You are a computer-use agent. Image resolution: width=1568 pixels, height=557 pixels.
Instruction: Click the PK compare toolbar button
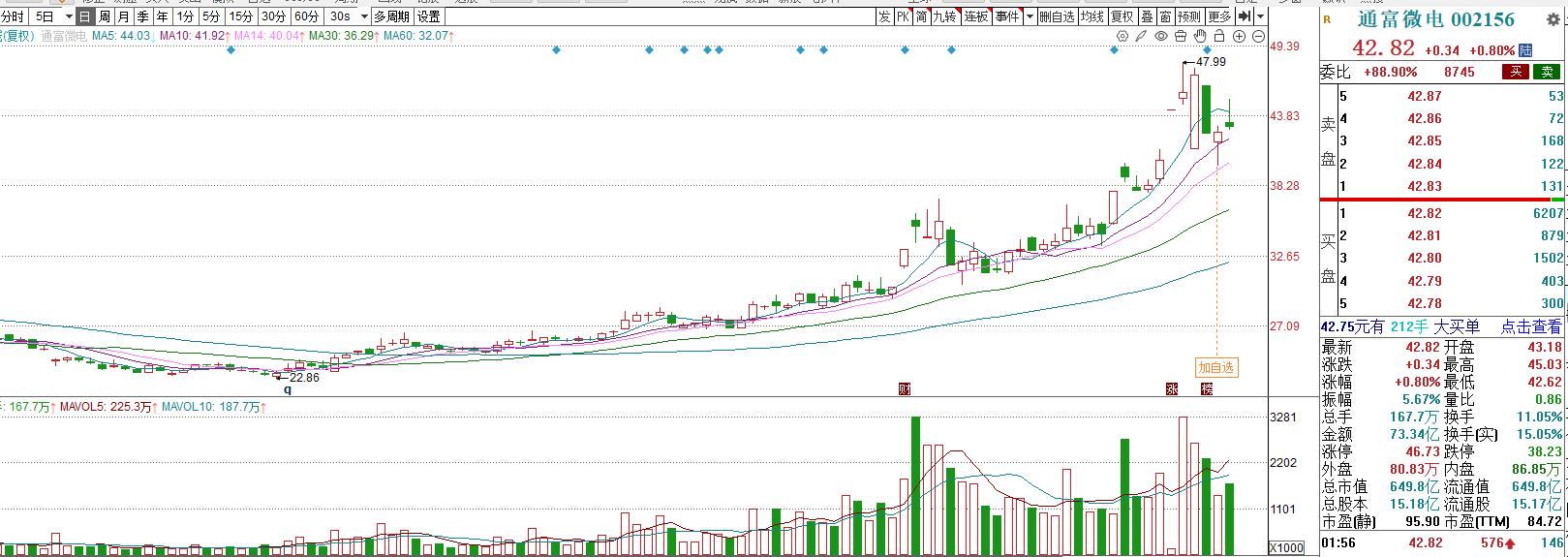(903, 16)
